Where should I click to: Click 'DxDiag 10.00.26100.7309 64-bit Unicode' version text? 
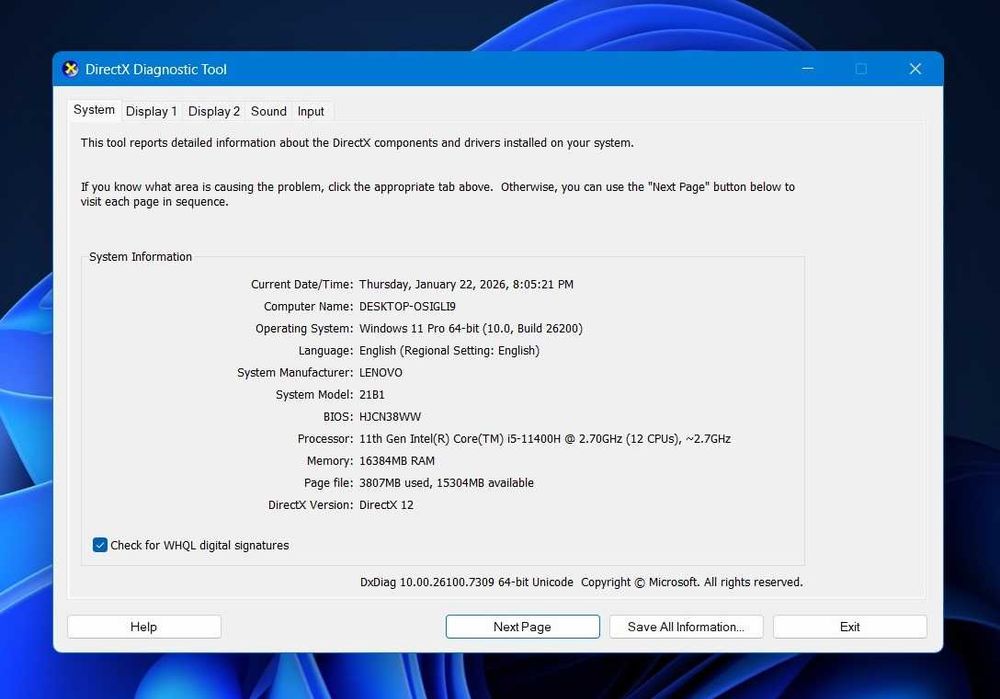(x=466, y=582)
